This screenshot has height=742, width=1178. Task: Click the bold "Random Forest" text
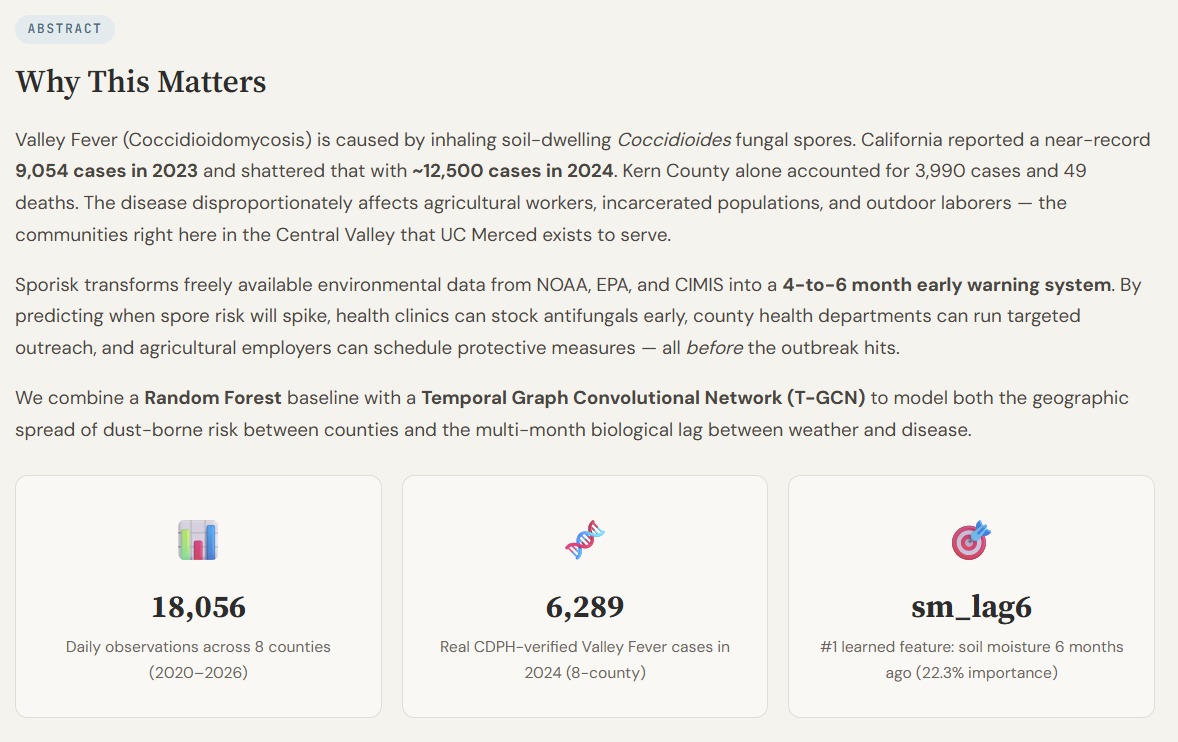pyautogui.click(x=213, y=398)
